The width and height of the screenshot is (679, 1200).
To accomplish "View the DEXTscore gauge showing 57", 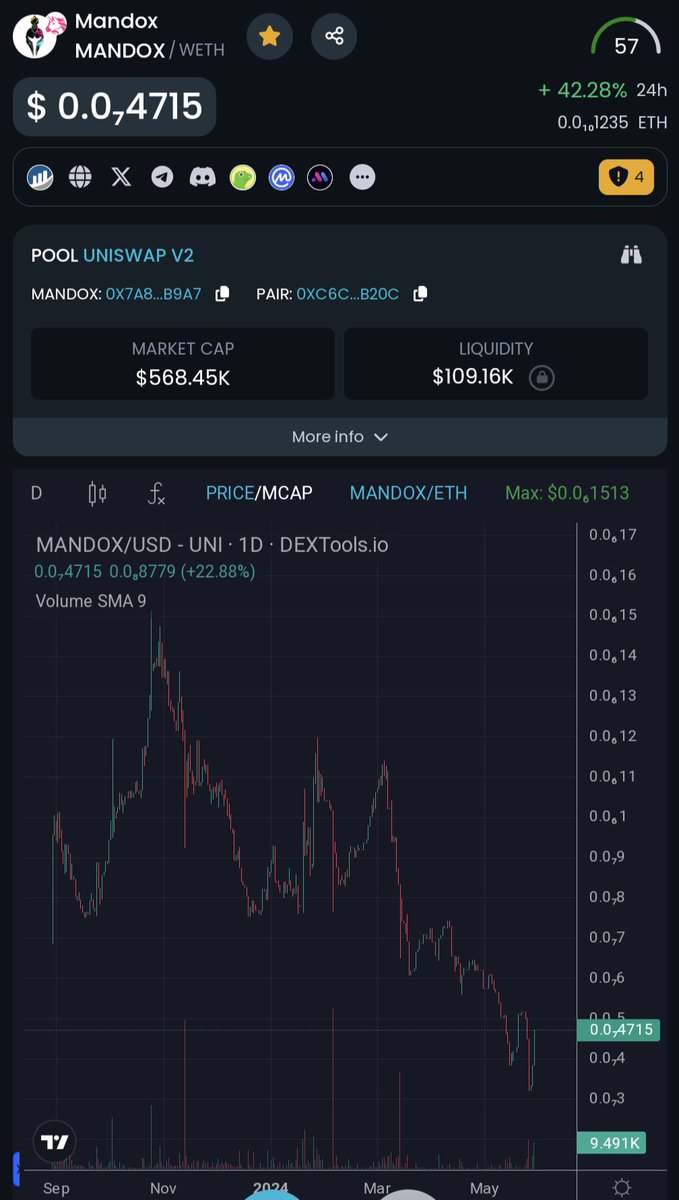I will click(626, 39).
